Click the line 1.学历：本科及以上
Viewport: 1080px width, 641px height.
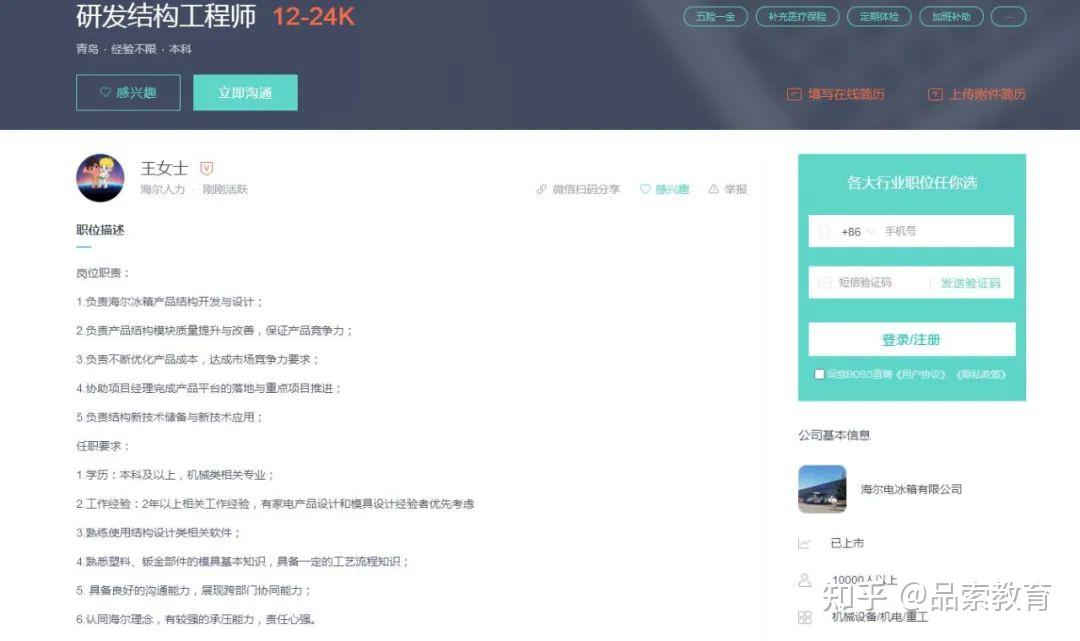(176, 475)
